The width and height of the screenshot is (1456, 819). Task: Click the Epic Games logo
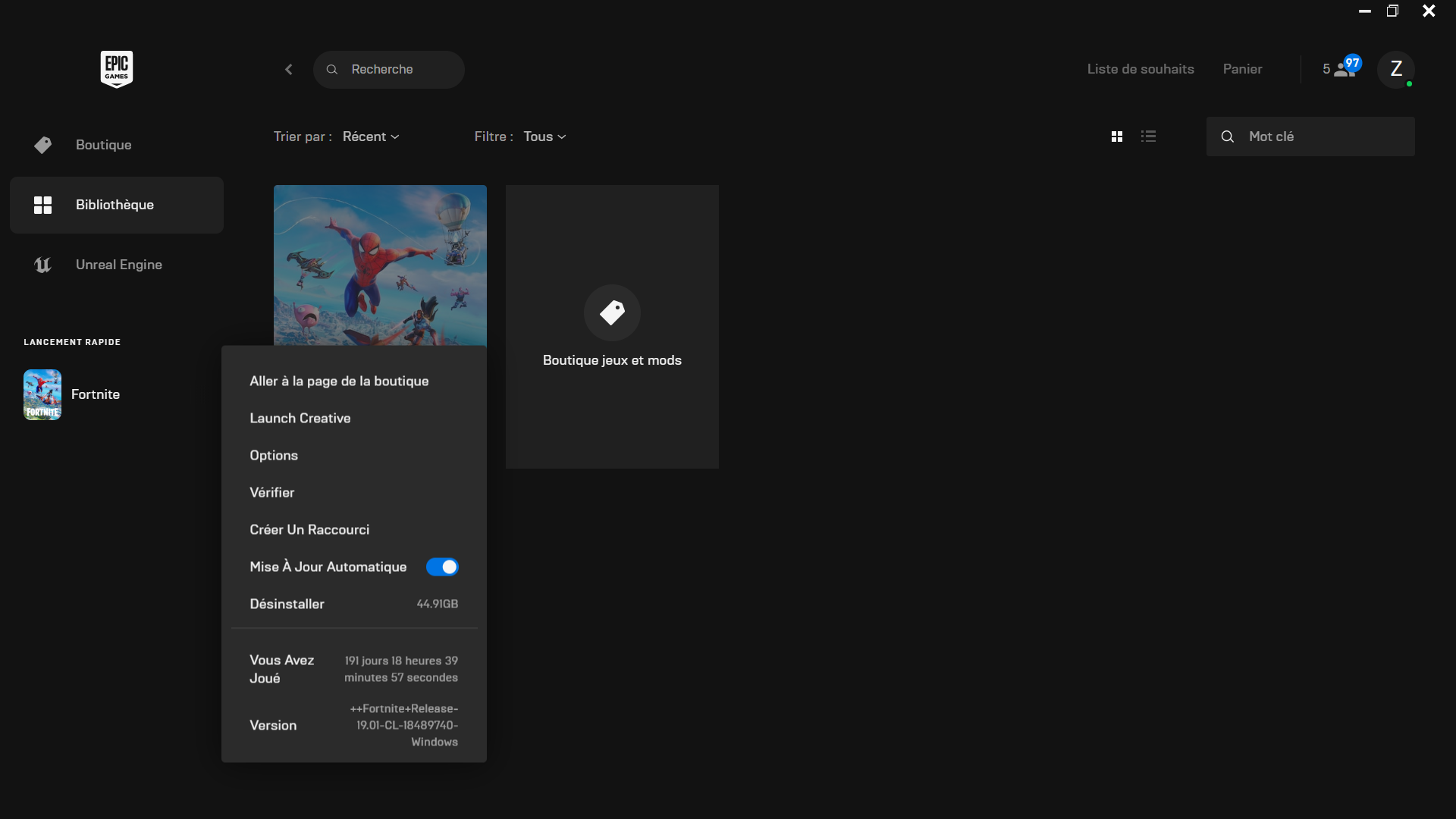coord(117,69)
